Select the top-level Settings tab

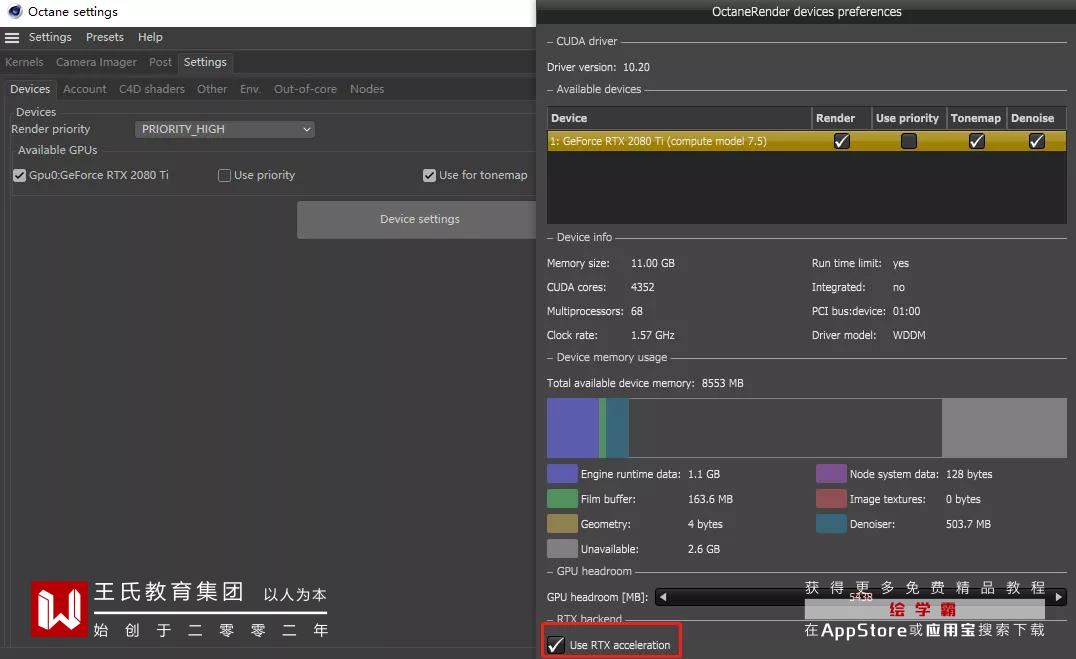pos(205,62)
